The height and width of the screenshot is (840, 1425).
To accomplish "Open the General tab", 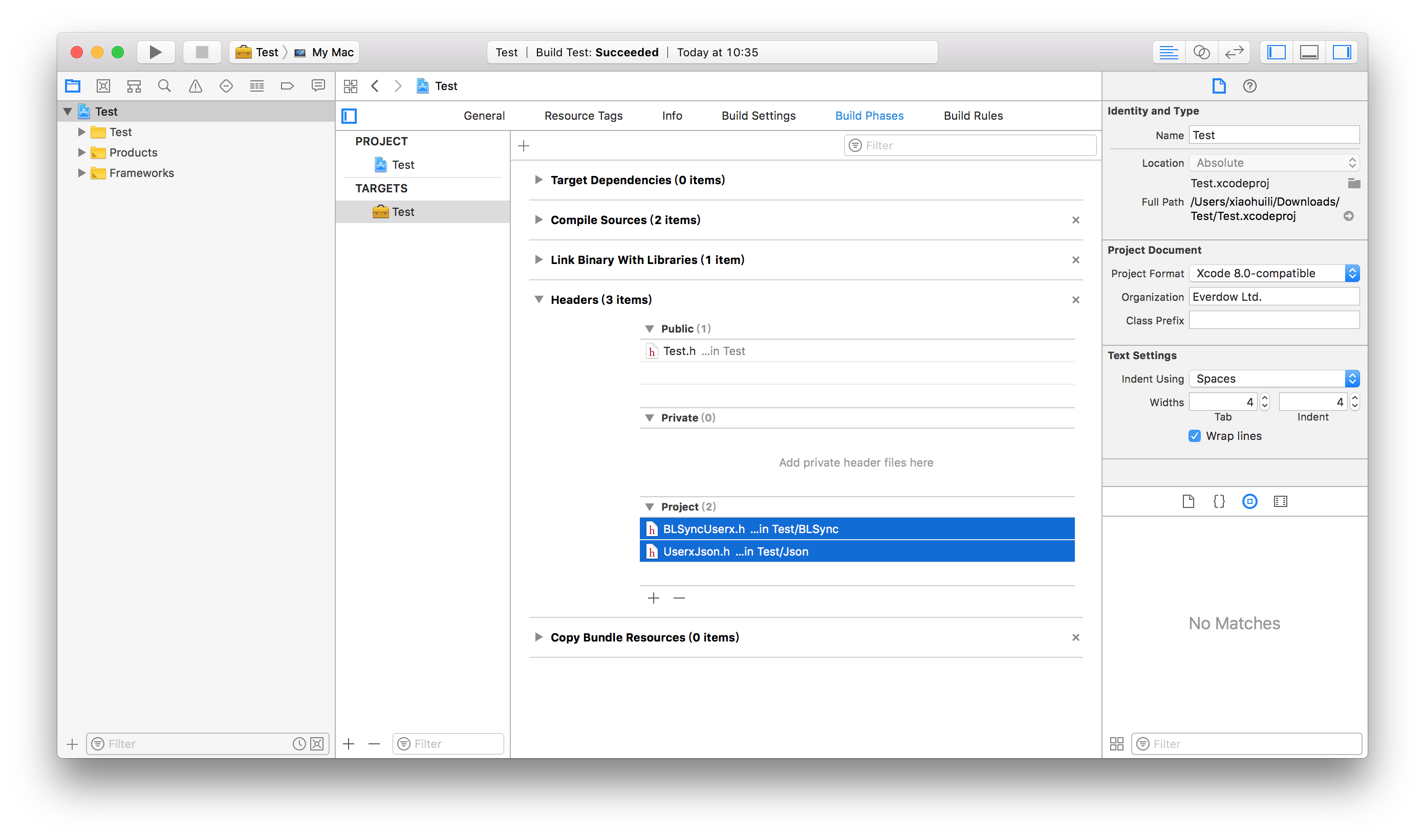I will coord(484,116).
